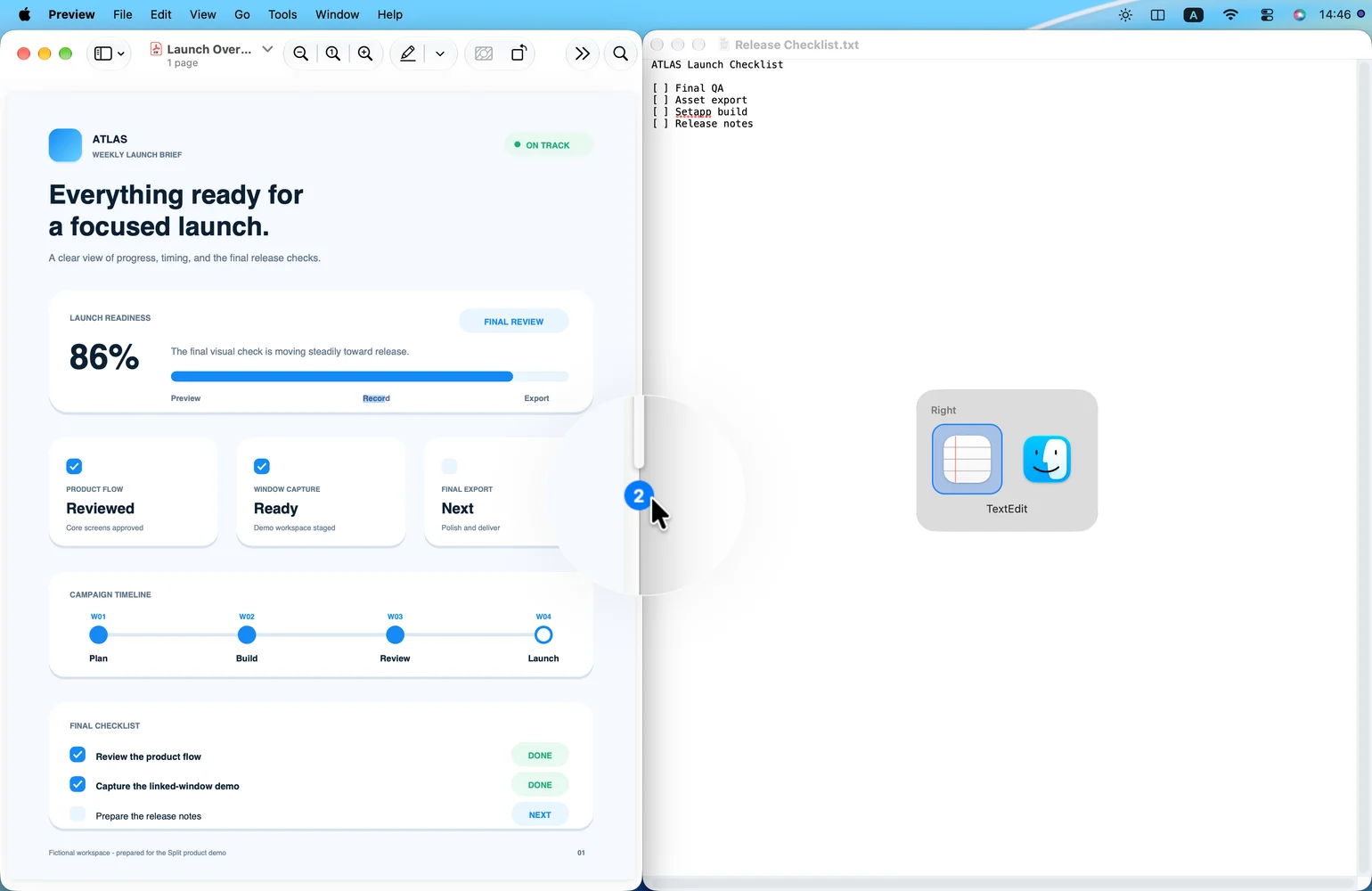
Task: Click the Wi-Fi status icon
Action: pyautogui.click(x=1230, y=14)
